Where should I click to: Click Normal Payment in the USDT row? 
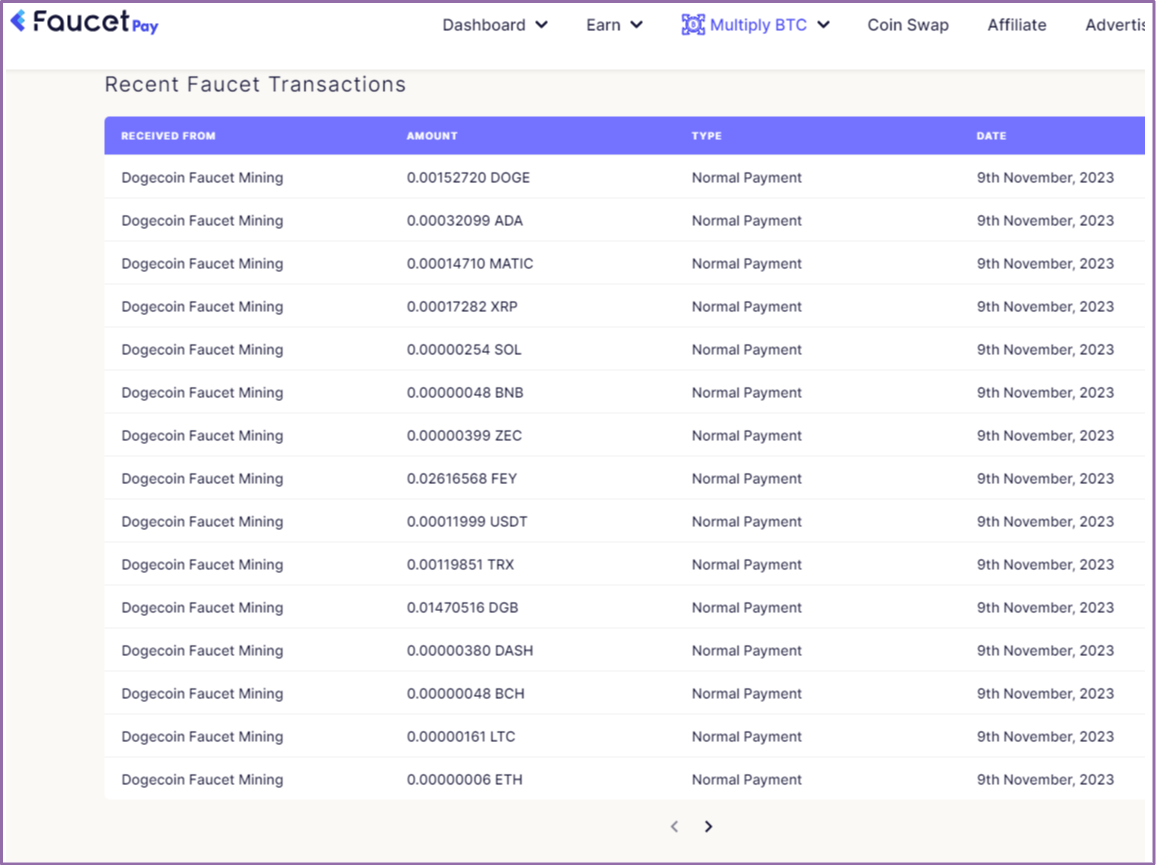746,521
